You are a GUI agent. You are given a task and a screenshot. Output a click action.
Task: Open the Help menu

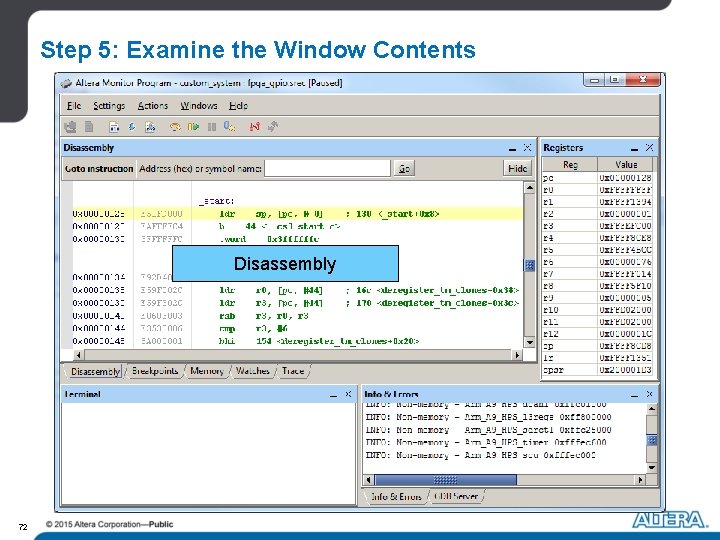[x=238, y=106]
